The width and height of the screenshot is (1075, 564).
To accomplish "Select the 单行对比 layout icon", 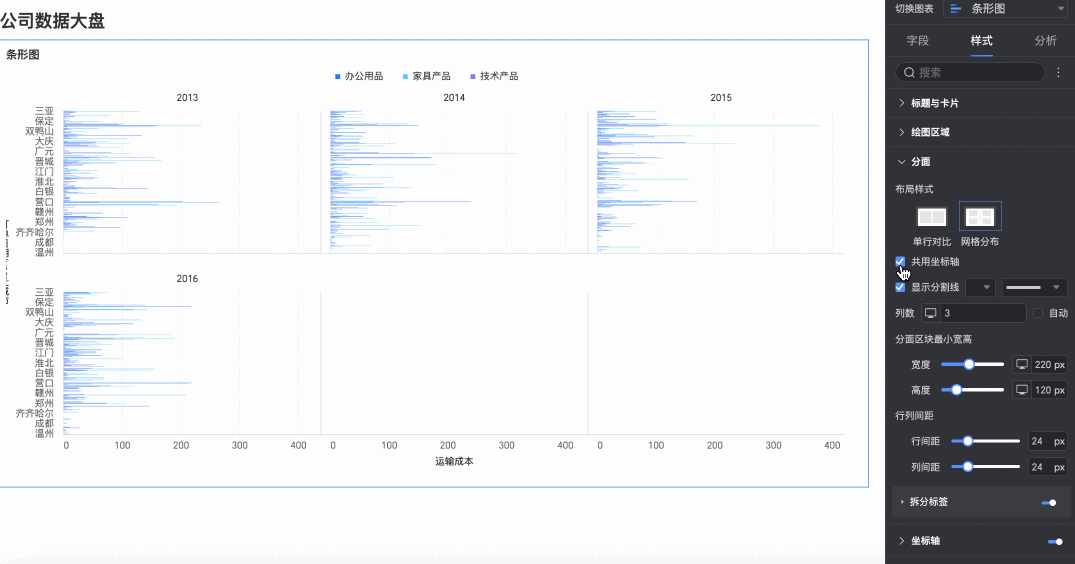I will (x=932, y=217).
